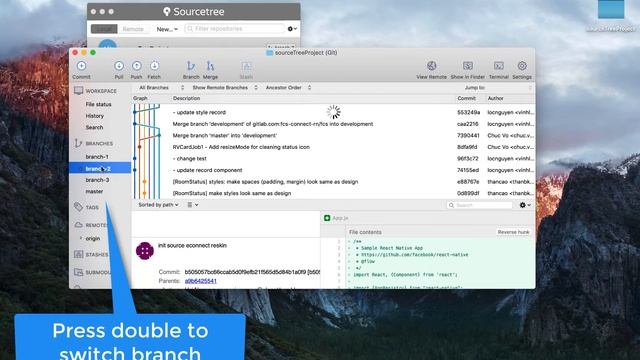Image resolution: width=640 pixels, height=360 pixels.
Task: Click the Commit column header
Action: [467, 98]
